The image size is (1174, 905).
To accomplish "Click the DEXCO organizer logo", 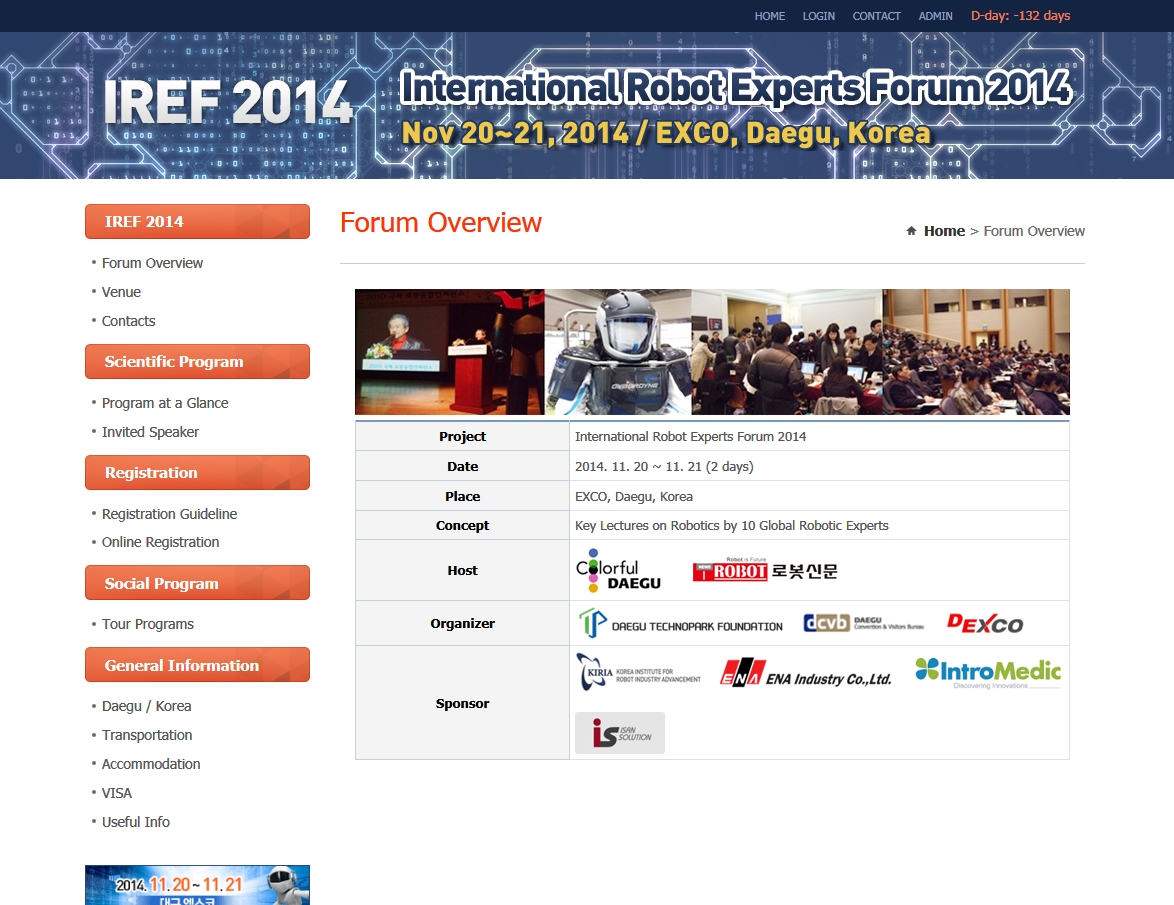I will (x=985, y=624).
